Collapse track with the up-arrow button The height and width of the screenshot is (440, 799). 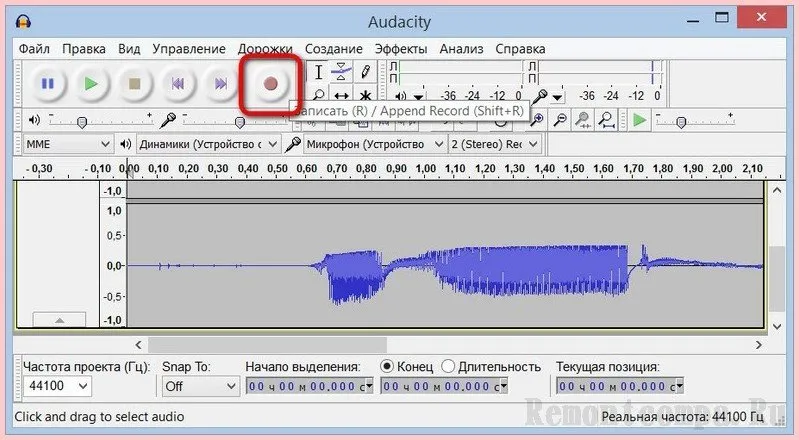click(60, 320)
